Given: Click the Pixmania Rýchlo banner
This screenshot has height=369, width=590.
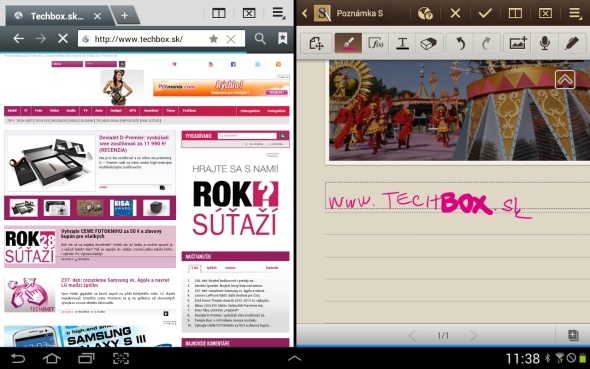Looking at the screenshot, I should tap(221, 88).
